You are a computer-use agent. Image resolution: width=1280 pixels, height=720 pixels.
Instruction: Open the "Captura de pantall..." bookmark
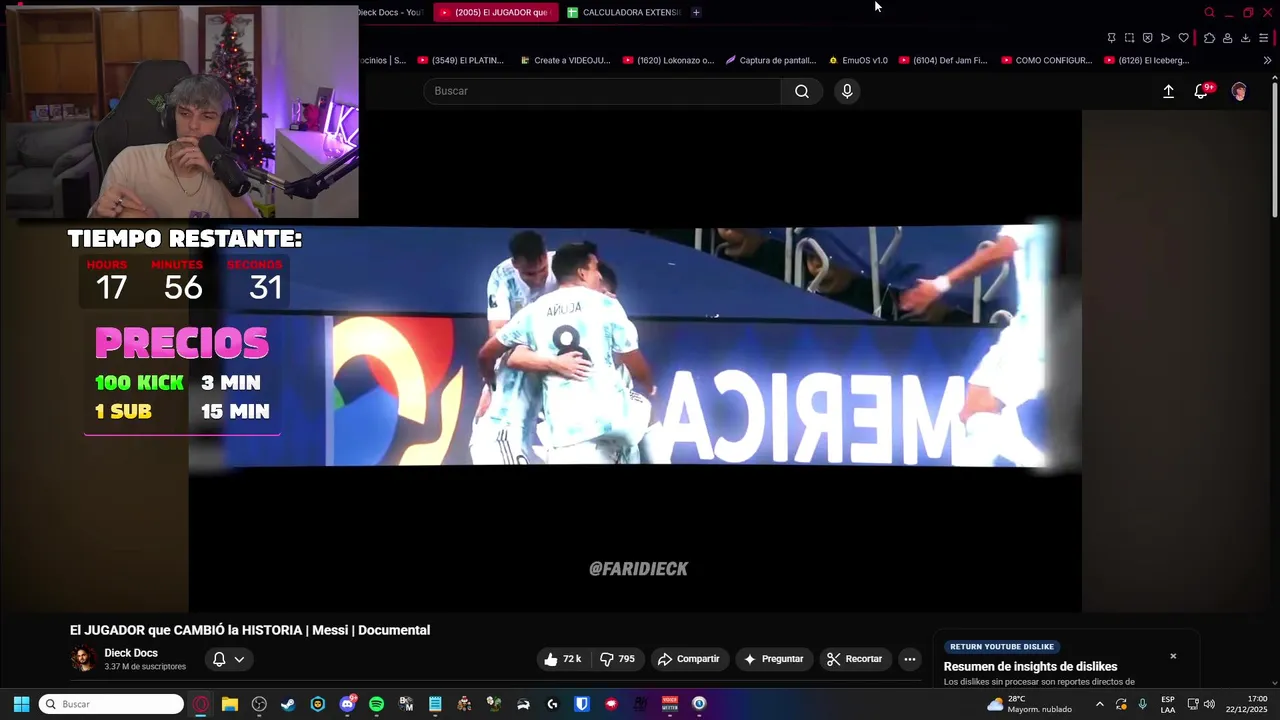tap(771, 60)
